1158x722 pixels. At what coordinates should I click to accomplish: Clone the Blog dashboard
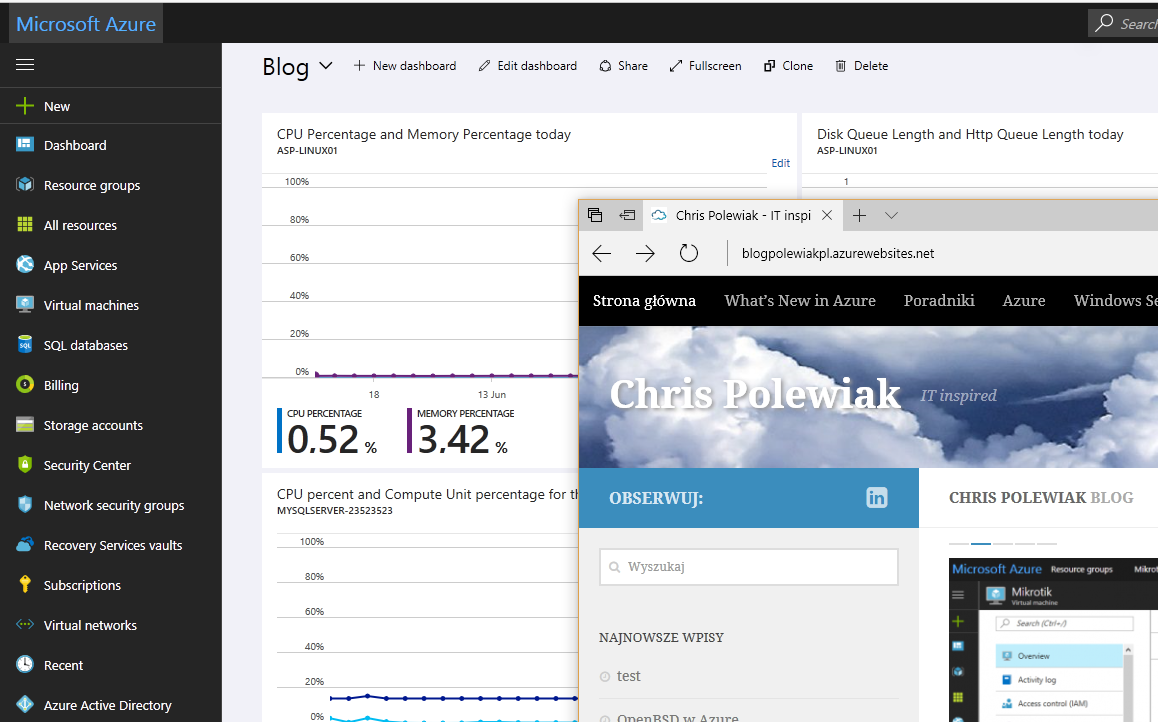788,66
